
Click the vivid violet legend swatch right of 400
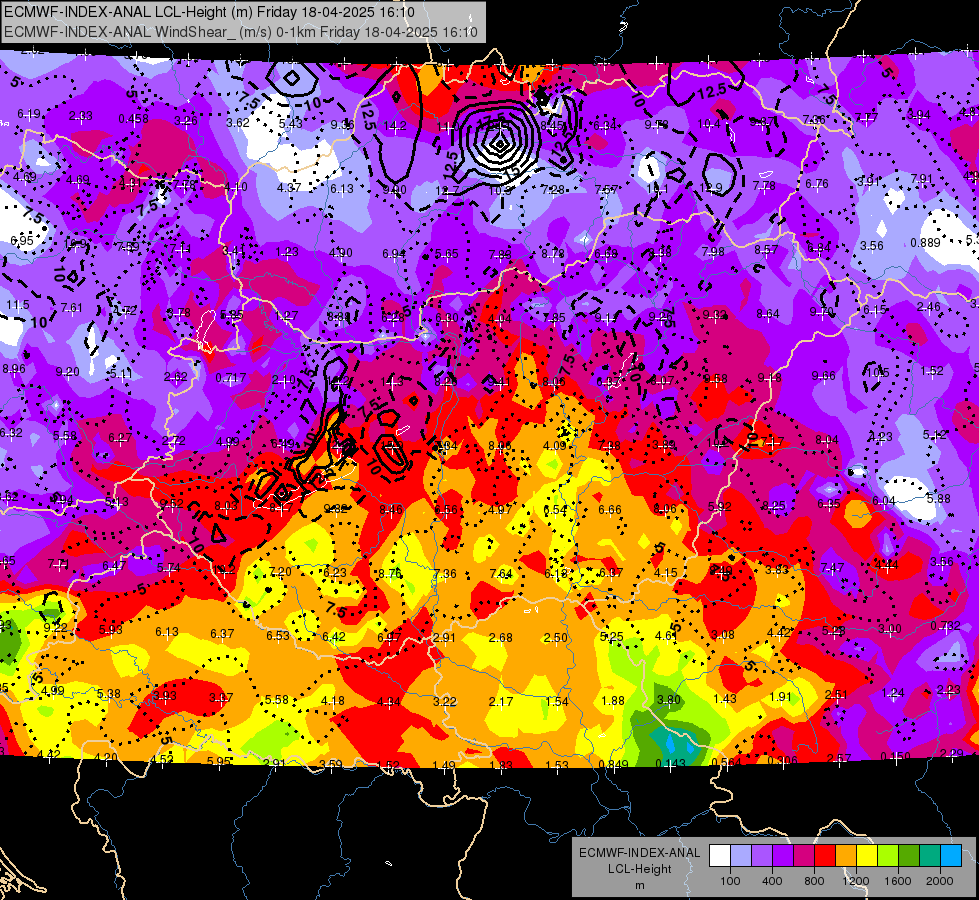[x=783, y=856]
